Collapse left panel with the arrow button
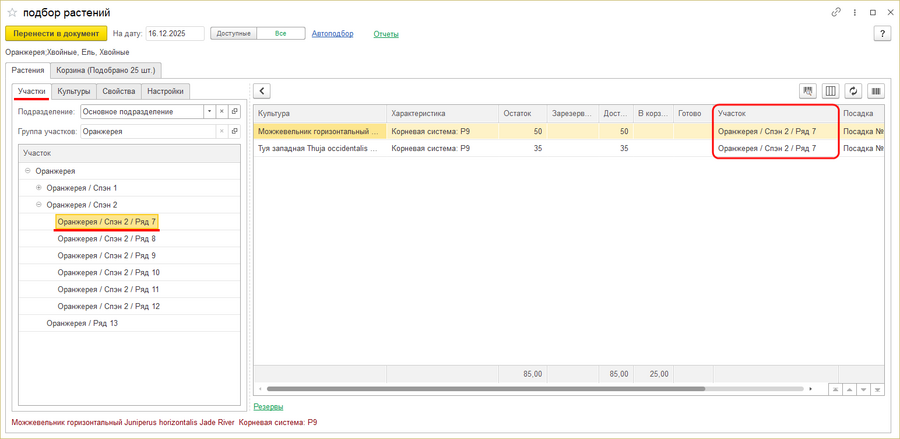The width and height of the screenshot is (900, 439). tap(262, 91)
